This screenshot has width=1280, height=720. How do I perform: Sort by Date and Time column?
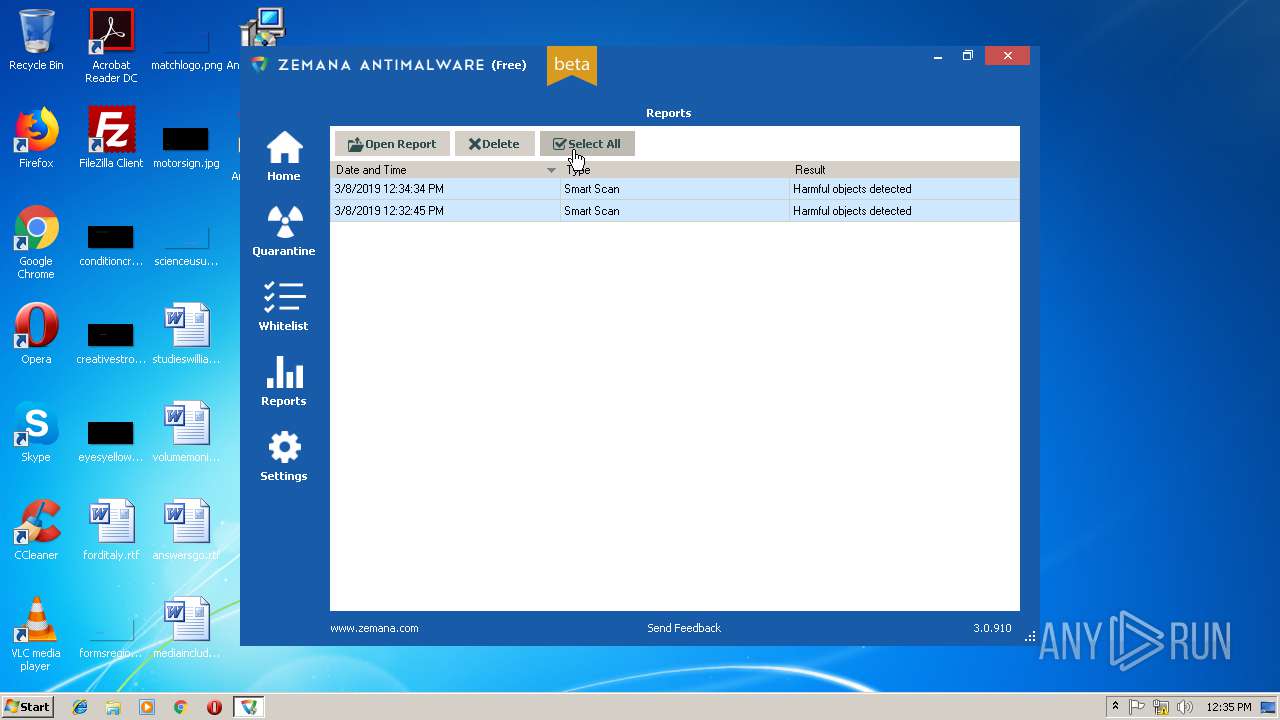(445, 170)
